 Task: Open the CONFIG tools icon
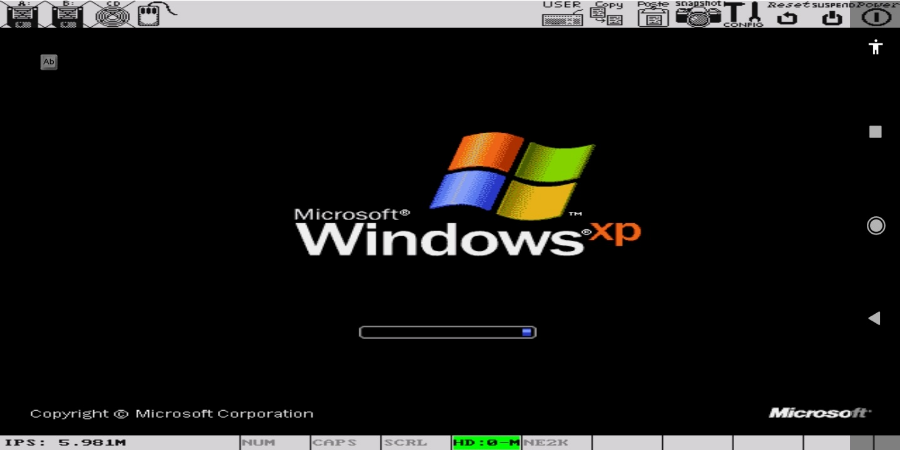(743, 14)
